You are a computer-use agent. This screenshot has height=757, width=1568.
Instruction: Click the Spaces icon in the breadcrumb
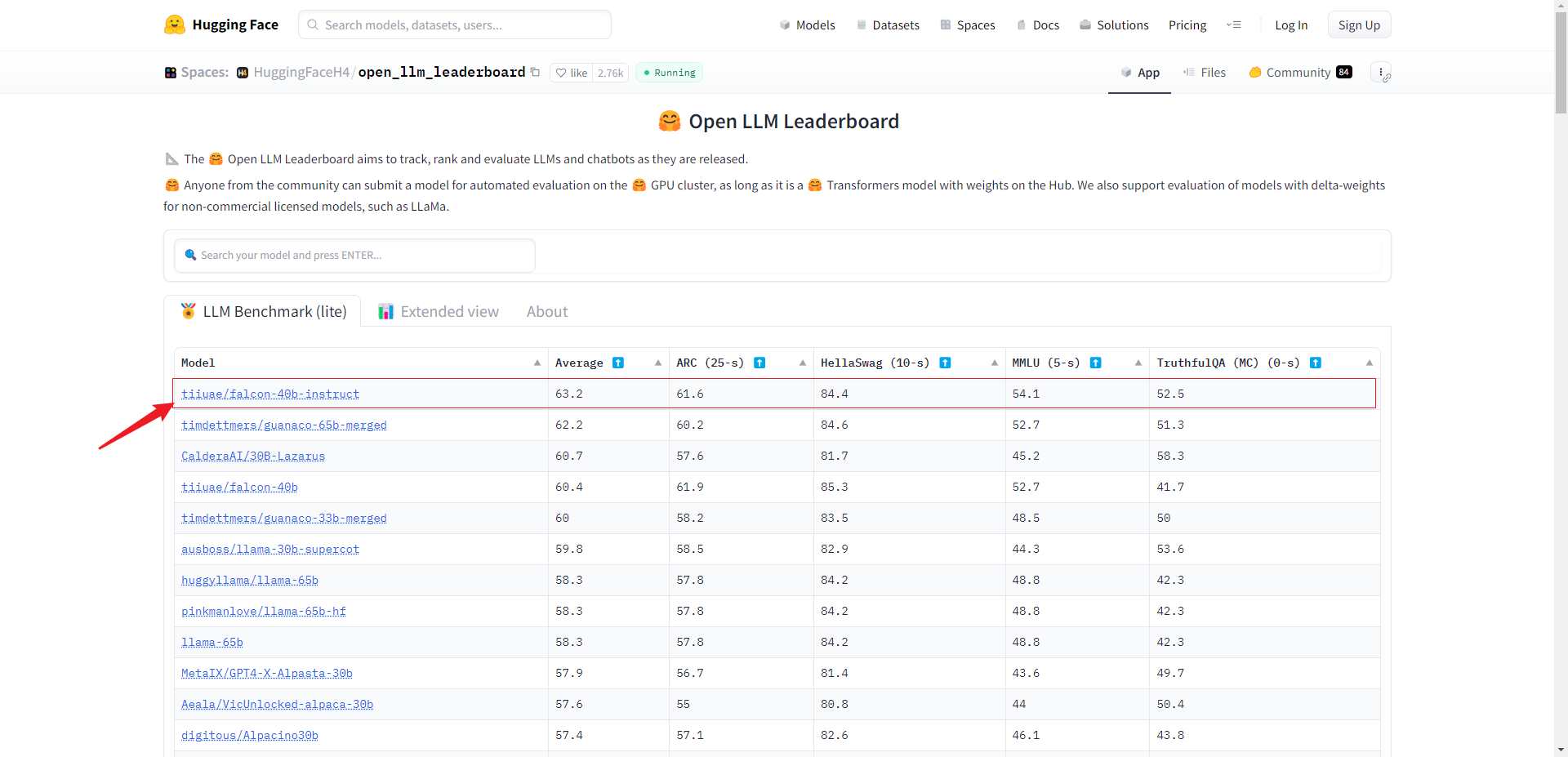click(x=171, y=73)
